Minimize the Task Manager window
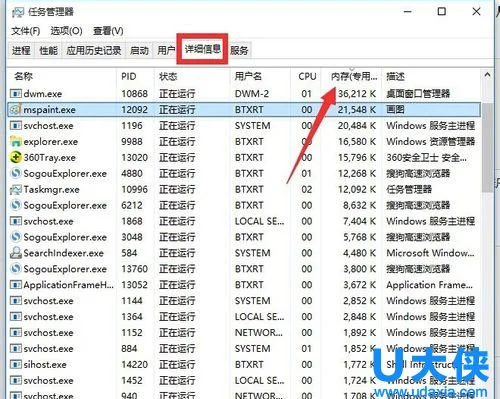 click(408, 12)
